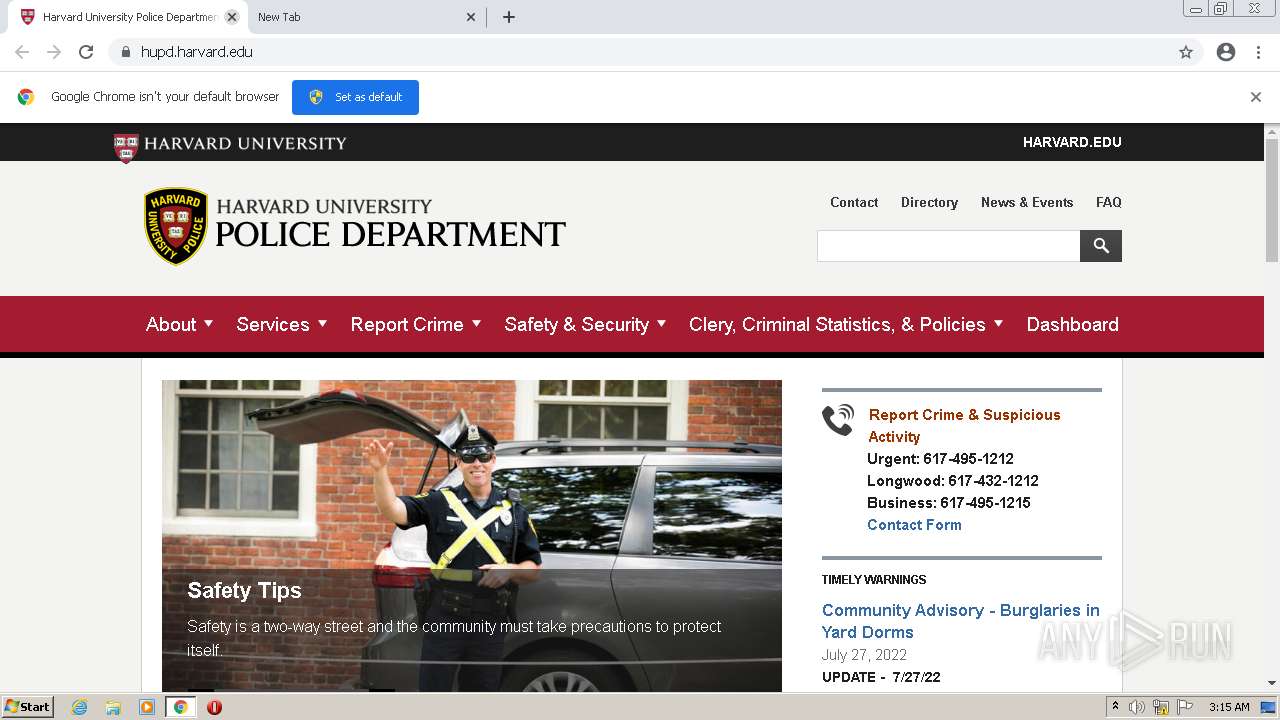The image size is (1280, 720).
Task: Open Report Crime & Suspicious Activity link
Action: (x=964, y=425)
